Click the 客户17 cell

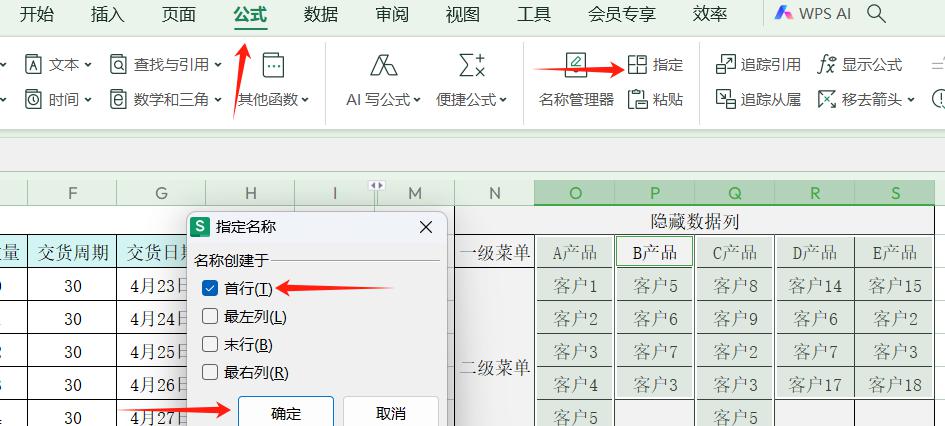tap(815, 384)
